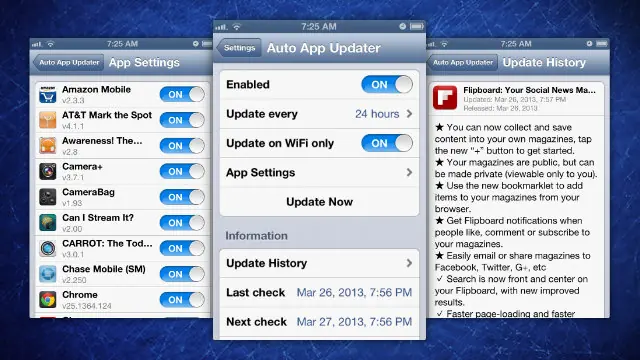Viewport: 640px width, 360px height.
Task: Tap Chrome version v25.1364.124
Action: 87,306
